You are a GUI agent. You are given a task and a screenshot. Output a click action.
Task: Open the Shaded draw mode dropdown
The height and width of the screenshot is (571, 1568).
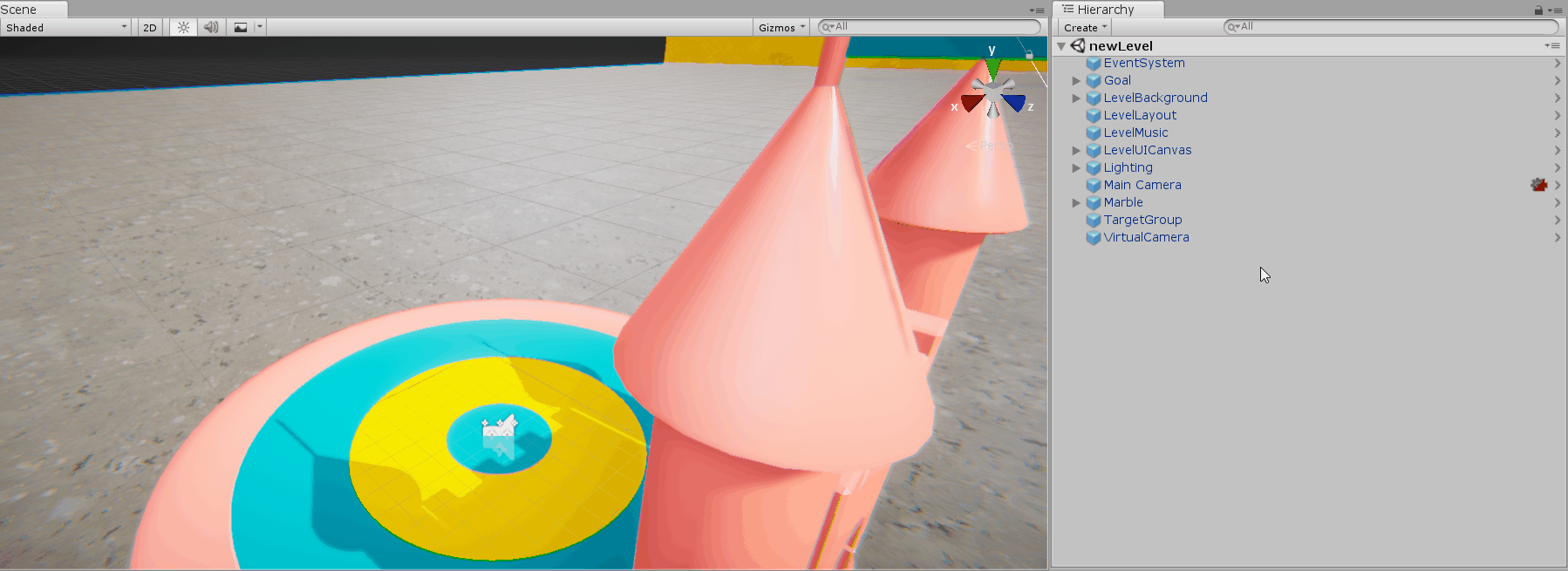tap(66, 27)
